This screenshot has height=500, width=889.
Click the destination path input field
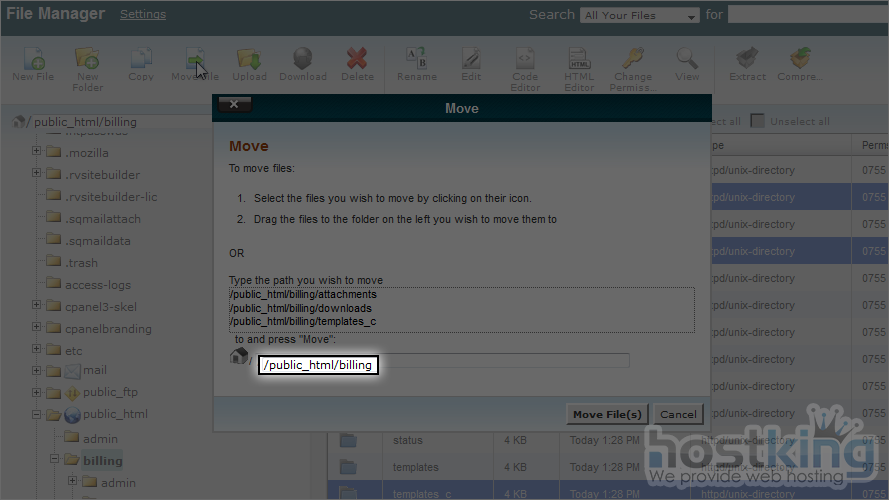[443, 360]
